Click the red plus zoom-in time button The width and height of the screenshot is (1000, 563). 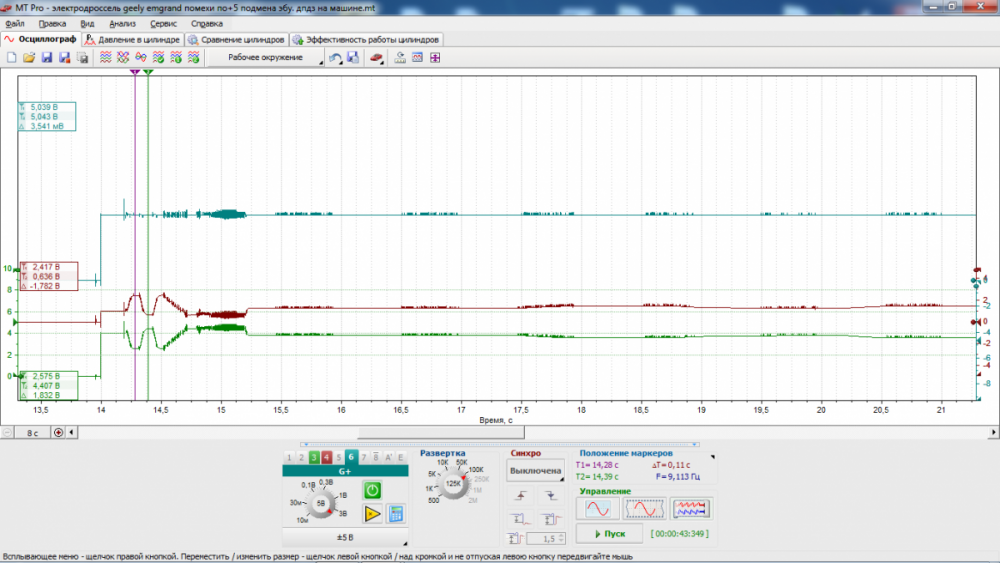pyautogui.click(x=58, y=433)
